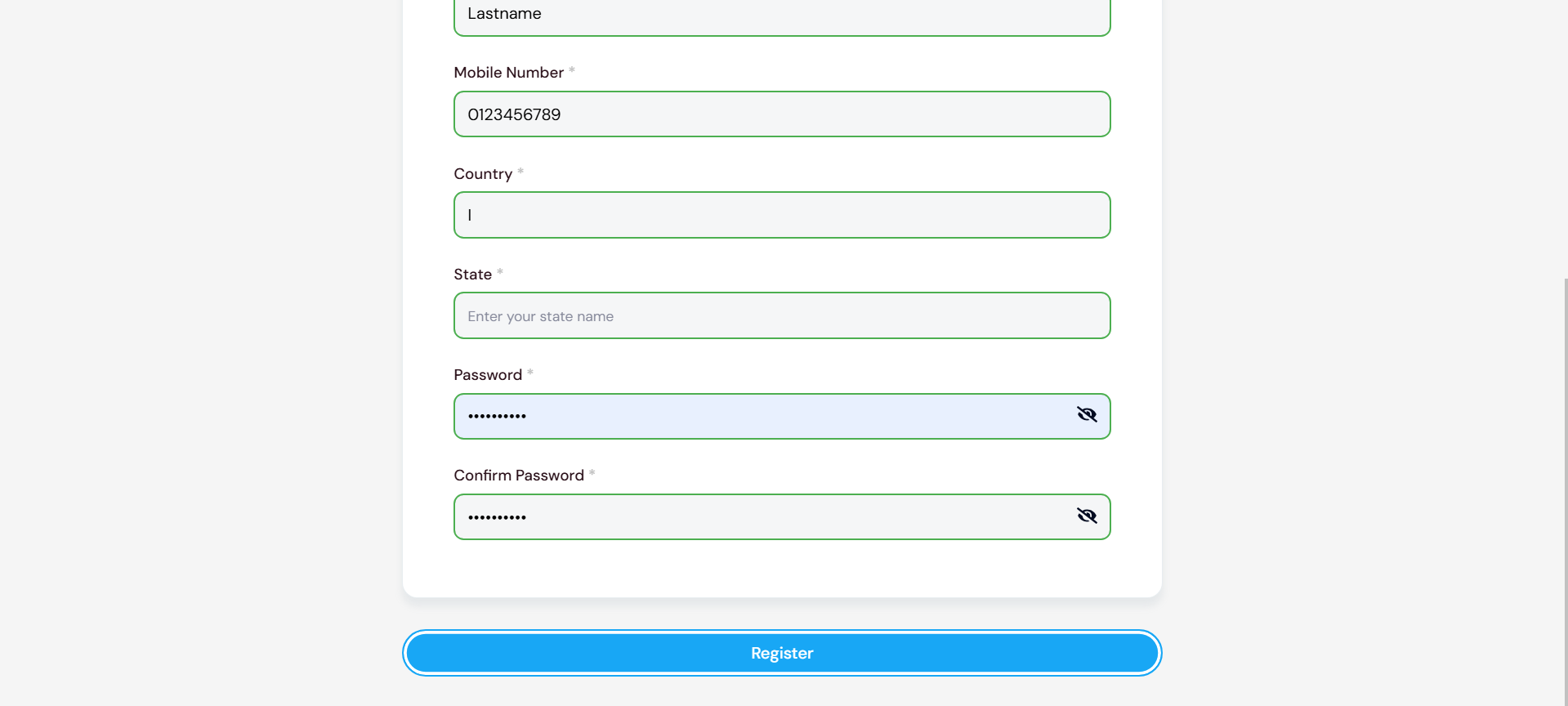Viewport: 1568px width, 706px height.
Task: Select the "State" label text
Action: (x=472, y=275)
